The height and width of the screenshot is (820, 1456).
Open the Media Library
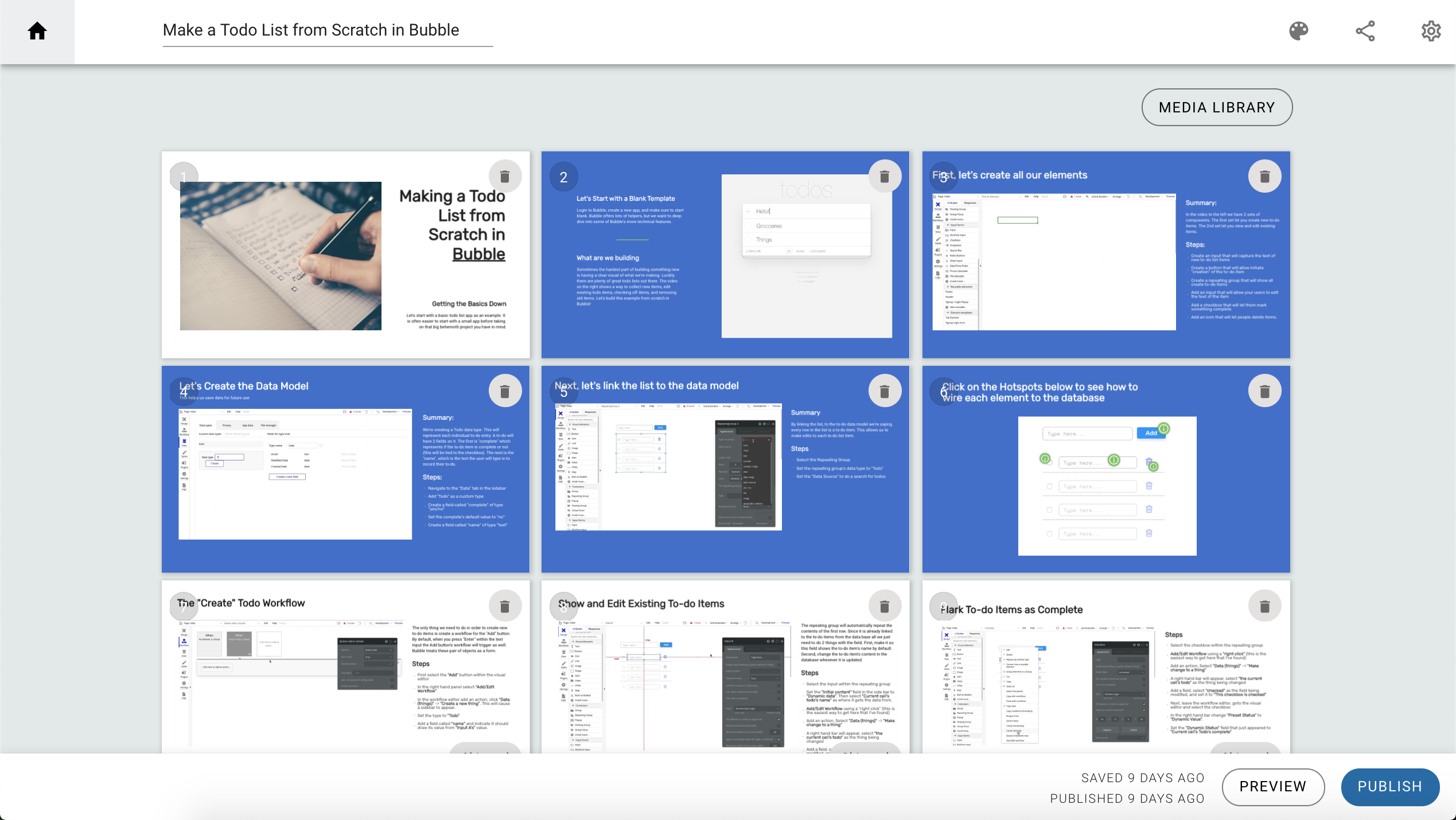[1217, 107]
